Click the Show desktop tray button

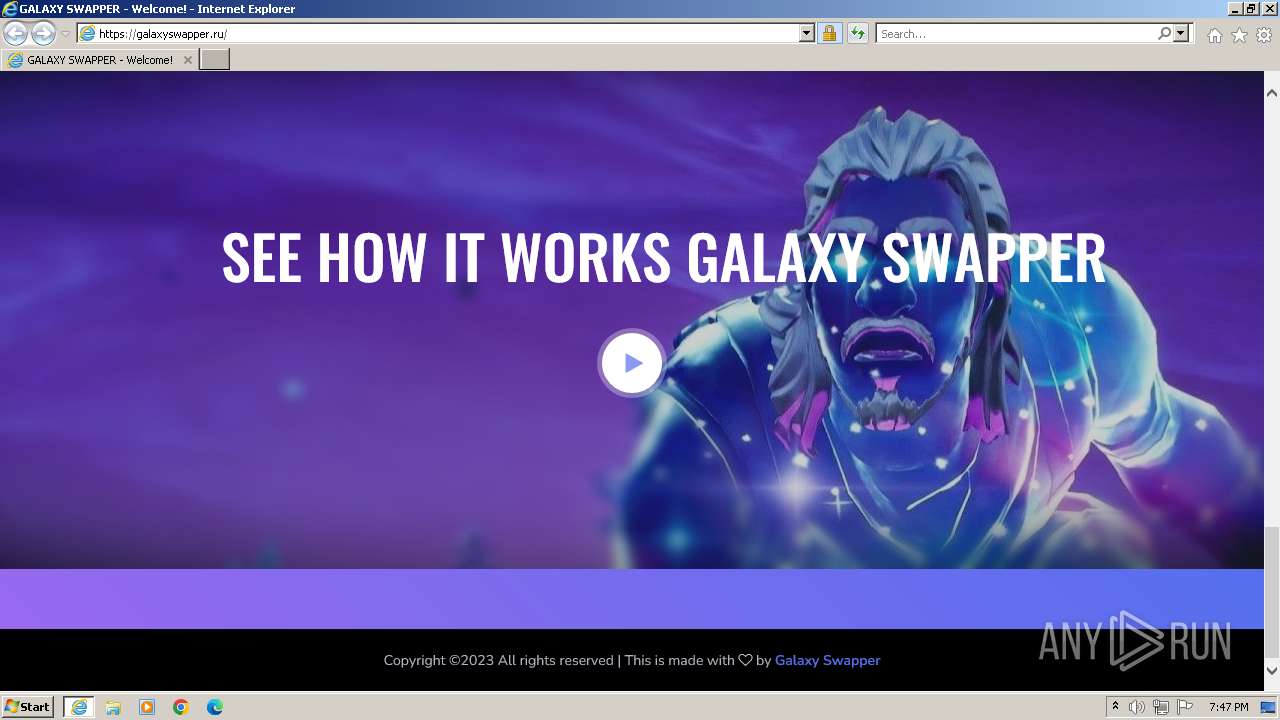click(x=1269, y=707)
